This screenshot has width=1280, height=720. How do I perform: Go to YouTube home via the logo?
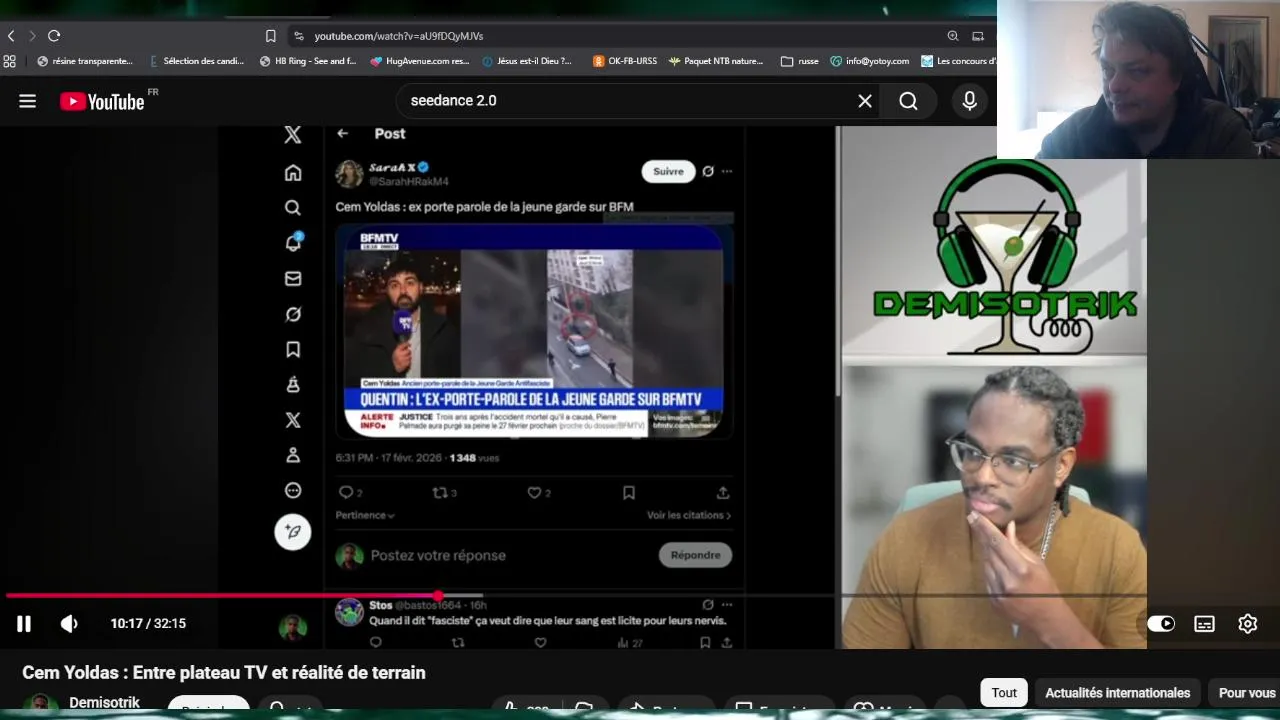[x=102, y=101]
